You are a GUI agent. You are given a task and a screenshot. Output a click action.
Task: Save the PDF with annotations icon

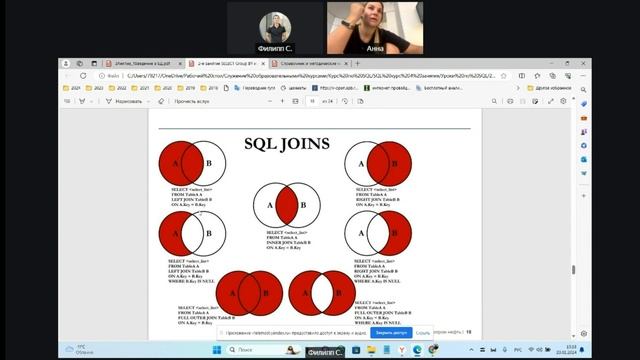535,101
